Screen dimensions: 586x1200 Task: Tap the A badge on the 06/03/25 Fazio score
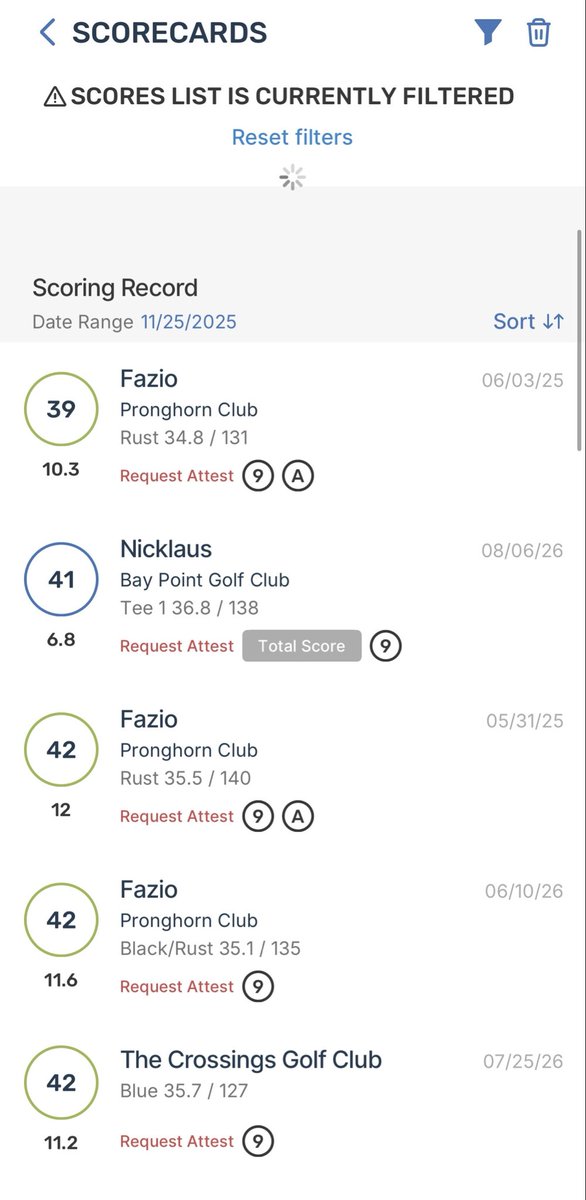(298, 476)
